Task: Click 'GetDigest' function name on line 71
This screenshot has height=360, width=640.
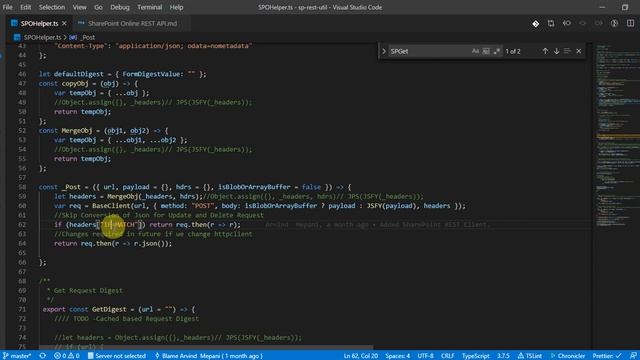Action: pos(109,309)
